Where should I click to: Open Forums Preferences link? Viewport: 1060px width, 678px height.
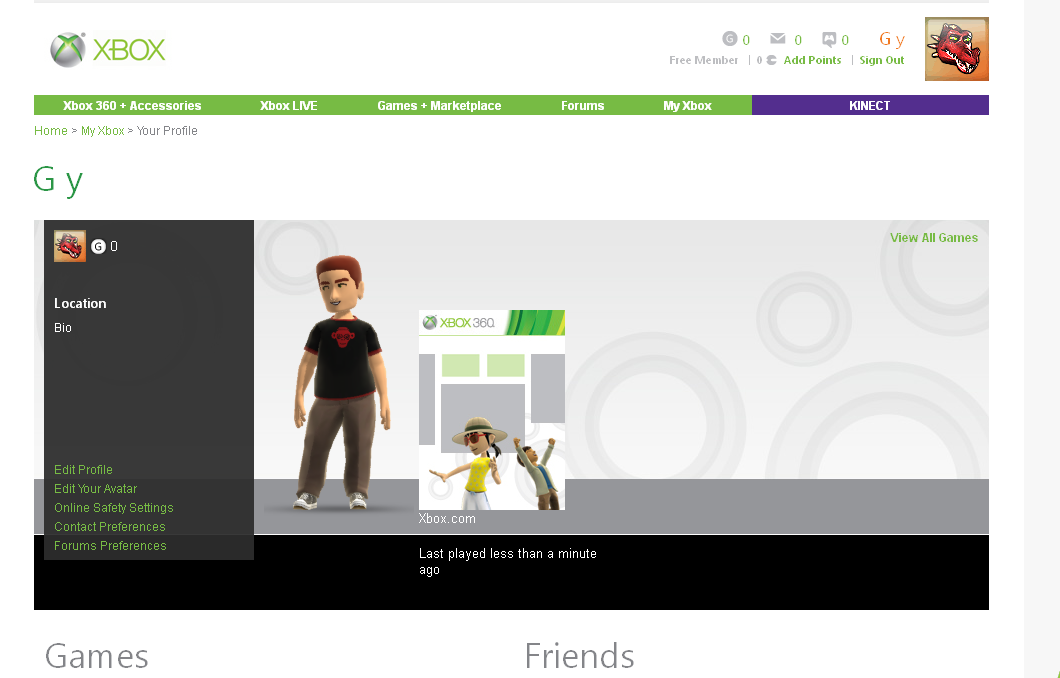[x=110, y=546]
